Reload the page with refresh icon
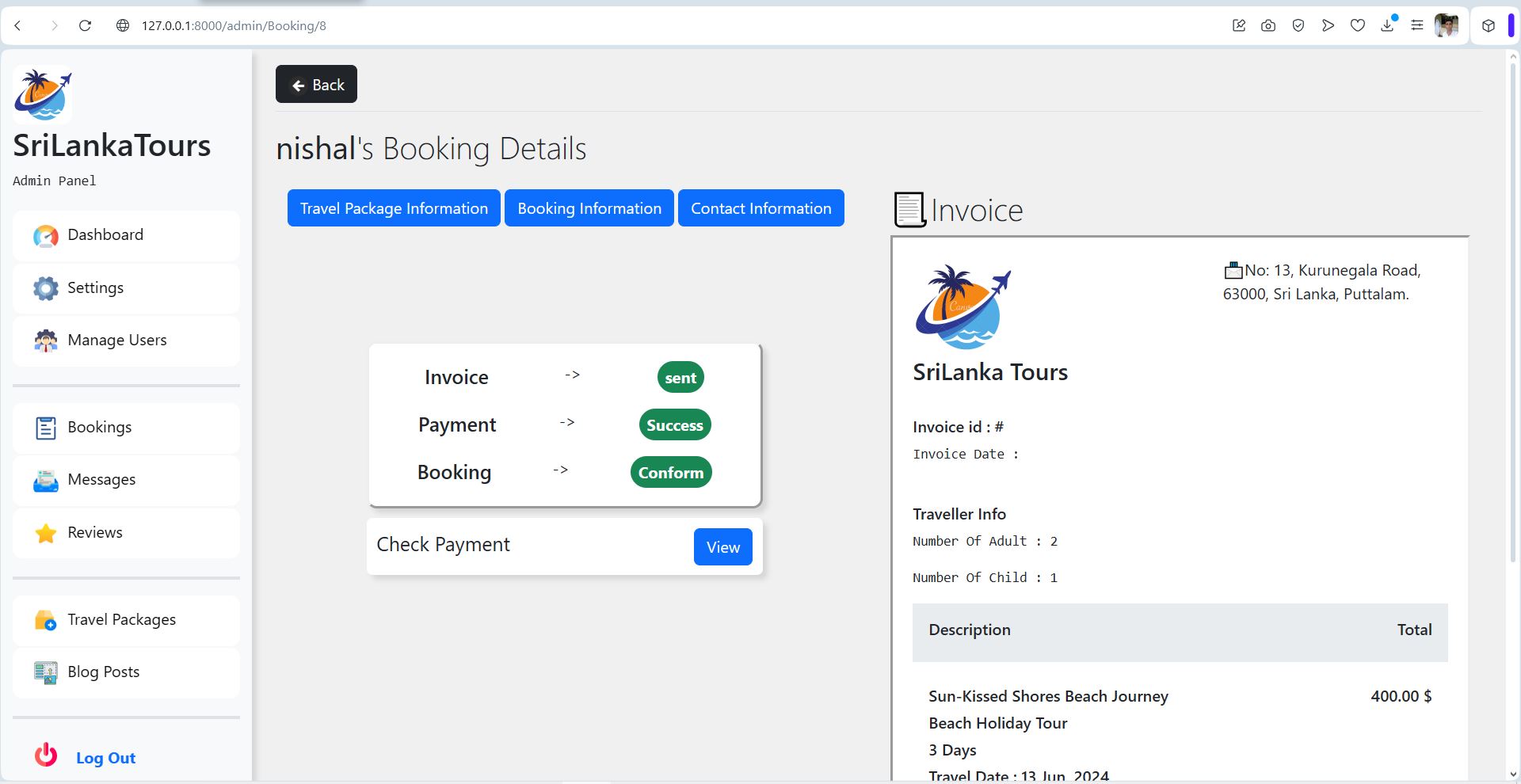The image size is (1521, 784). (x=85, y=25)
